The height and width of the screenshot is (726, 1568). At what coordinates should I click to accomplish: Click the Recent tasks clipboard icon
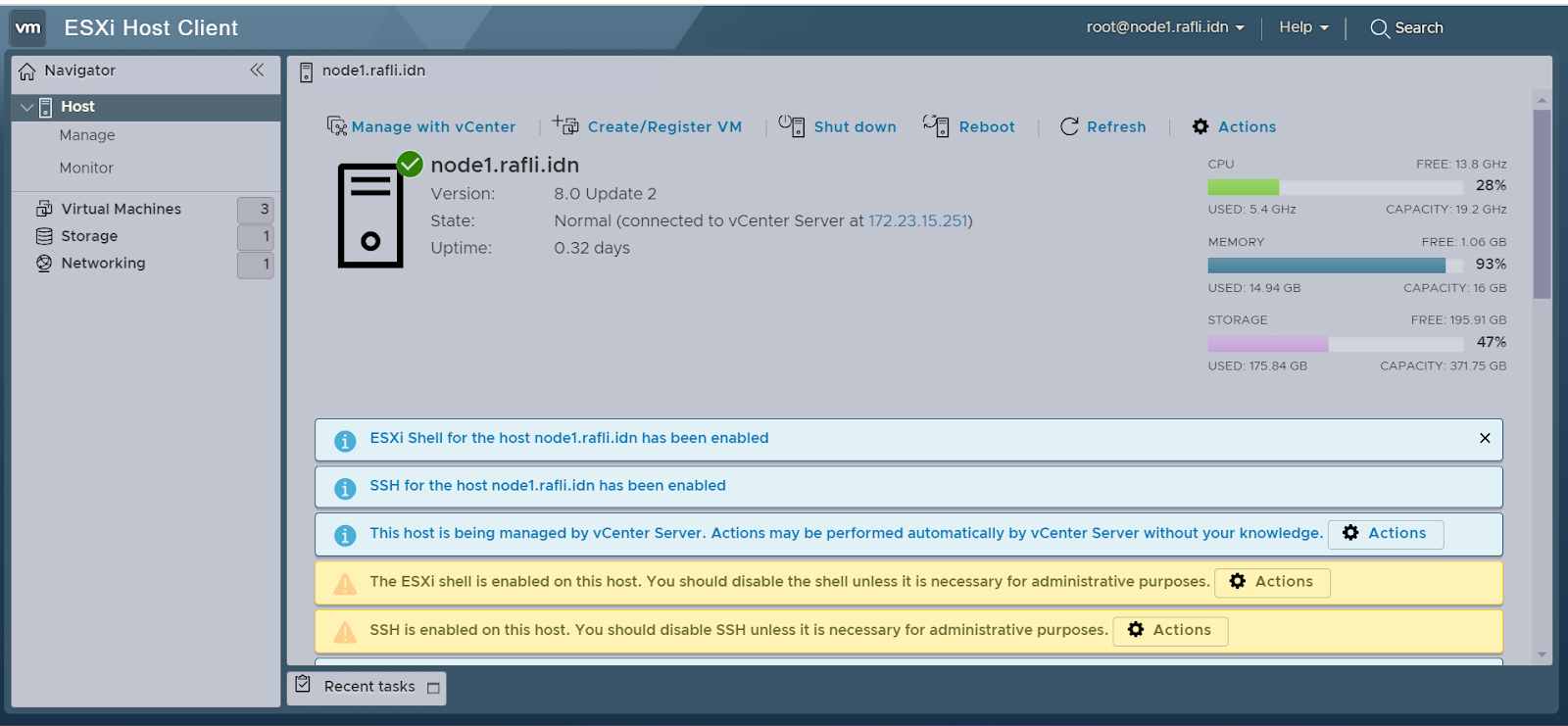(x=303, y=685)
